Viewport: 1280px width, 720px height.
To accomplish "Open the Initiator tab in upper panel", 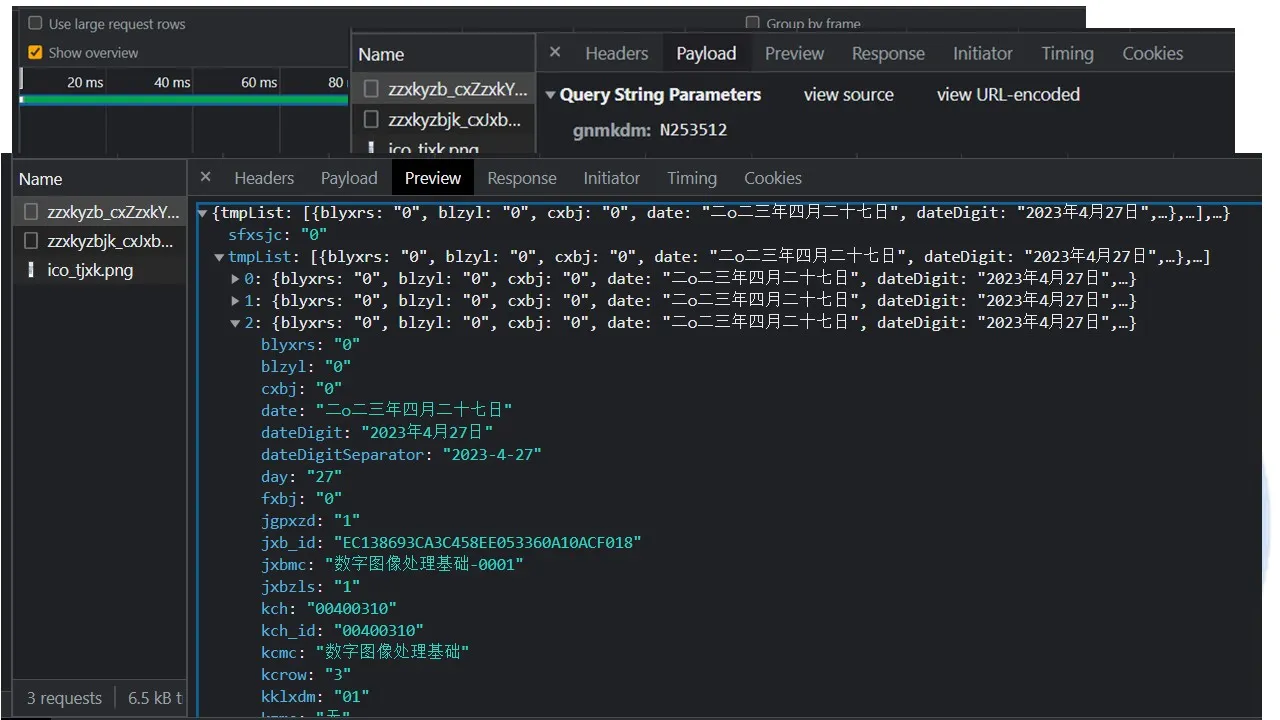I will 982,54.
